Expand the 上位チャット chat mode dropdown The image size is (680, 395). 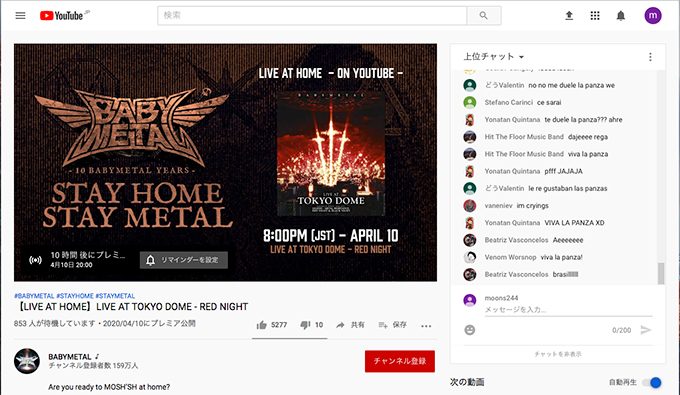pos(494,56)
